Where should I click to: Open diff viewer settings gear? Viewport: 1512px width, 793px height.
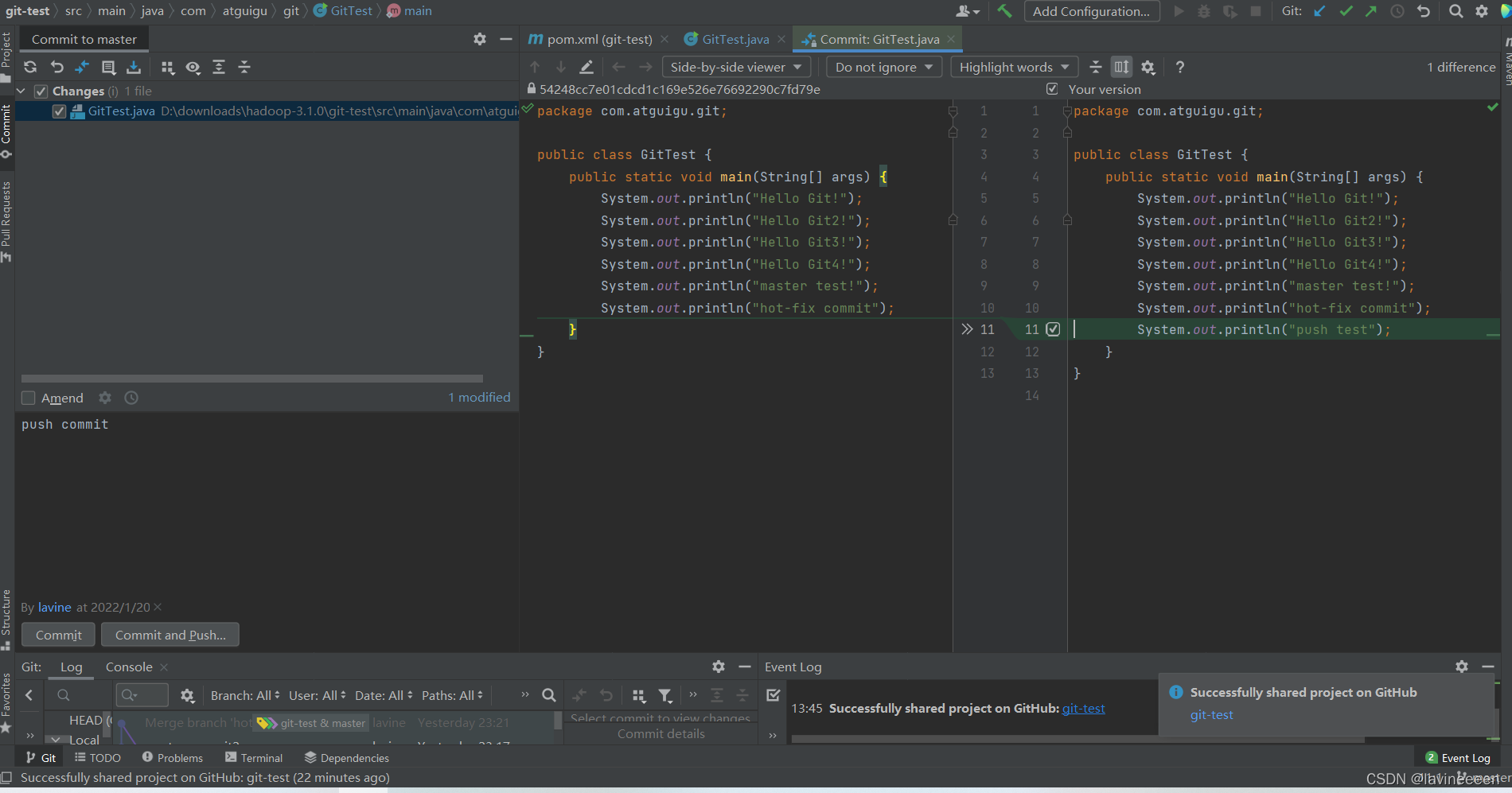pos(1148,67)
